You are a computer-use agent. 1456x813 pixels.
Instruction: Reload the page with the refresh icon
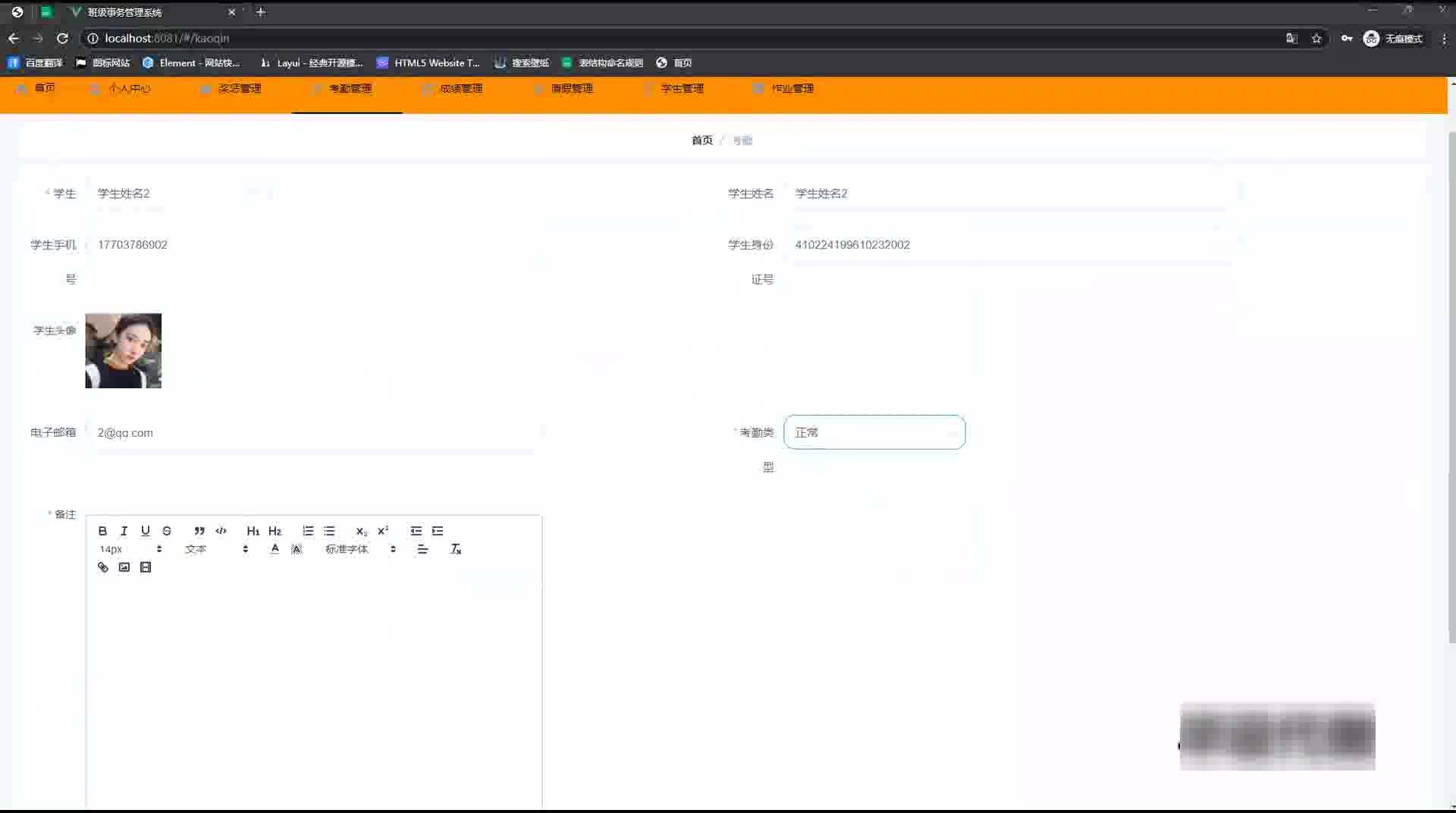click(63, 38)
